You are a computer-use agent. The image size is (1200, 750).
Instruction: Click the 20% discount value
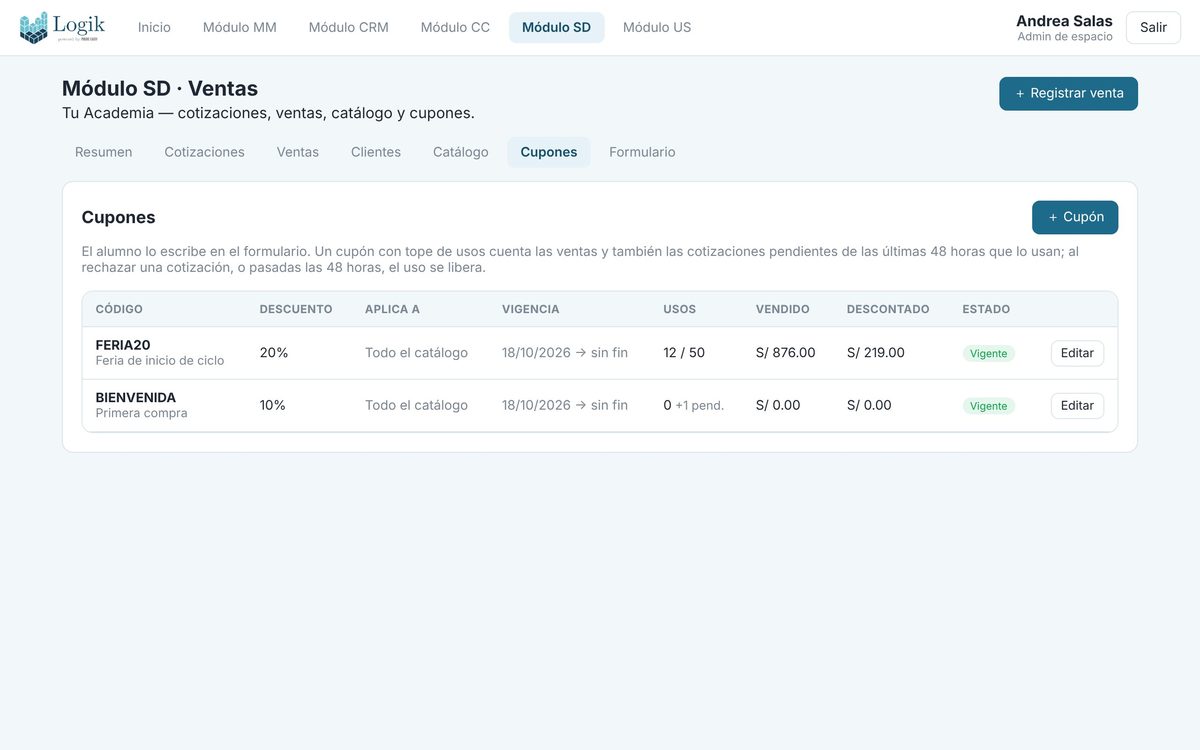[274, 352]
